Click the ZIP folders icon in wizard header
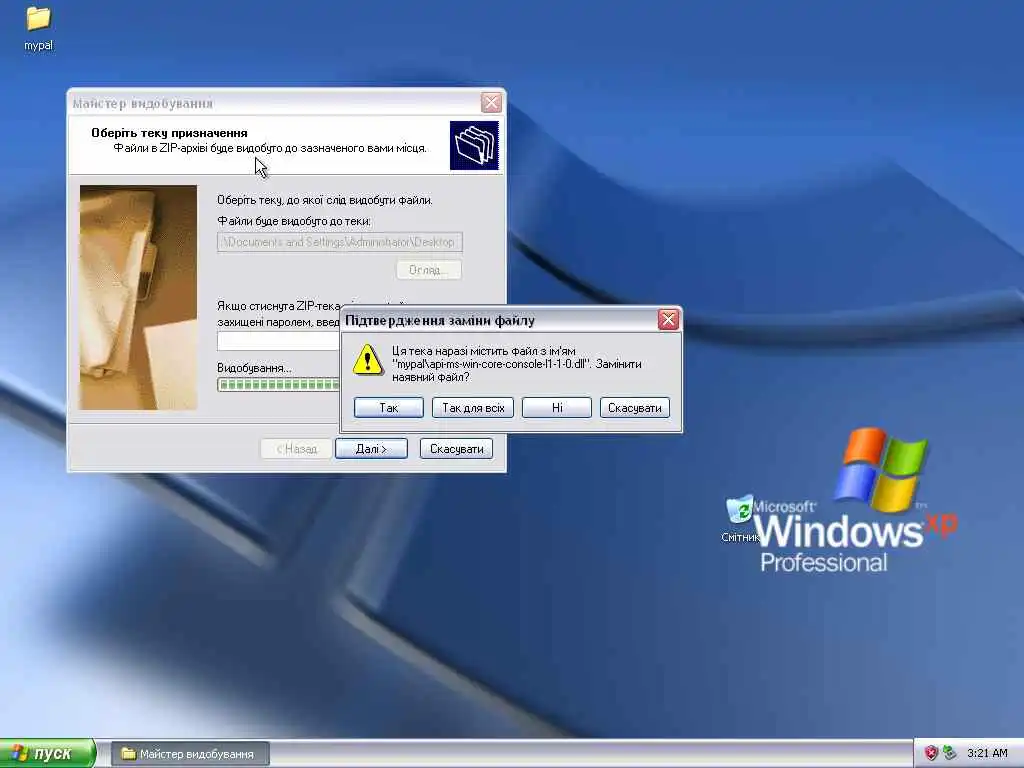Screen dimensions: 1024x768 point(474,145)
